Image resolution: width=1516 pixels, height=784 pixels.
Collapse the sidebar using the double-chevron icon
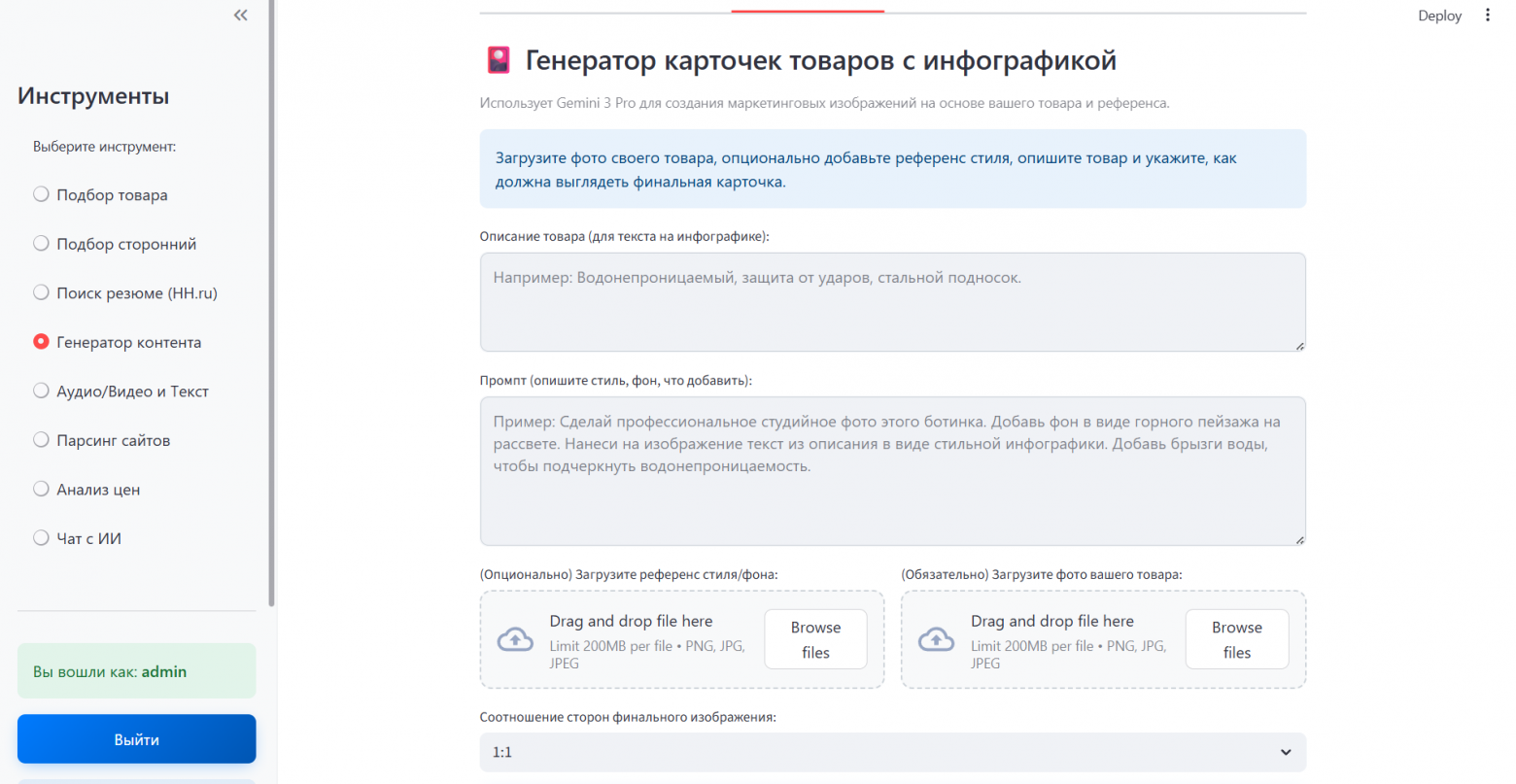(240, 15)
